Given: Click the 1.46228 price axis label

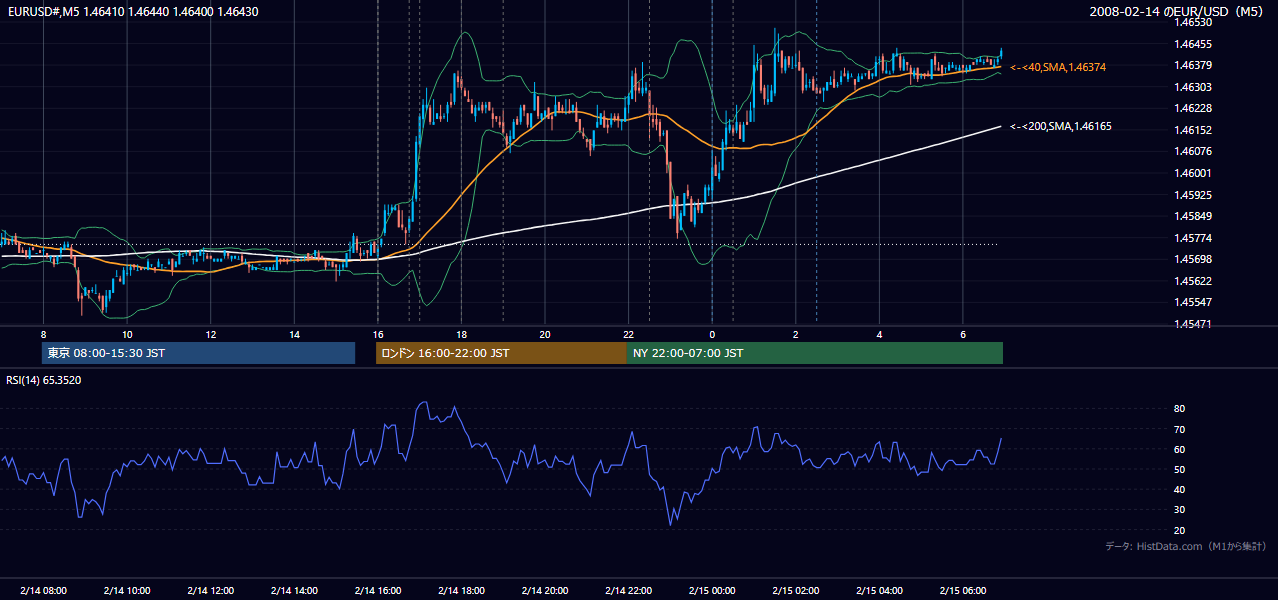Looking at the screenshot, I should 1192,108.
